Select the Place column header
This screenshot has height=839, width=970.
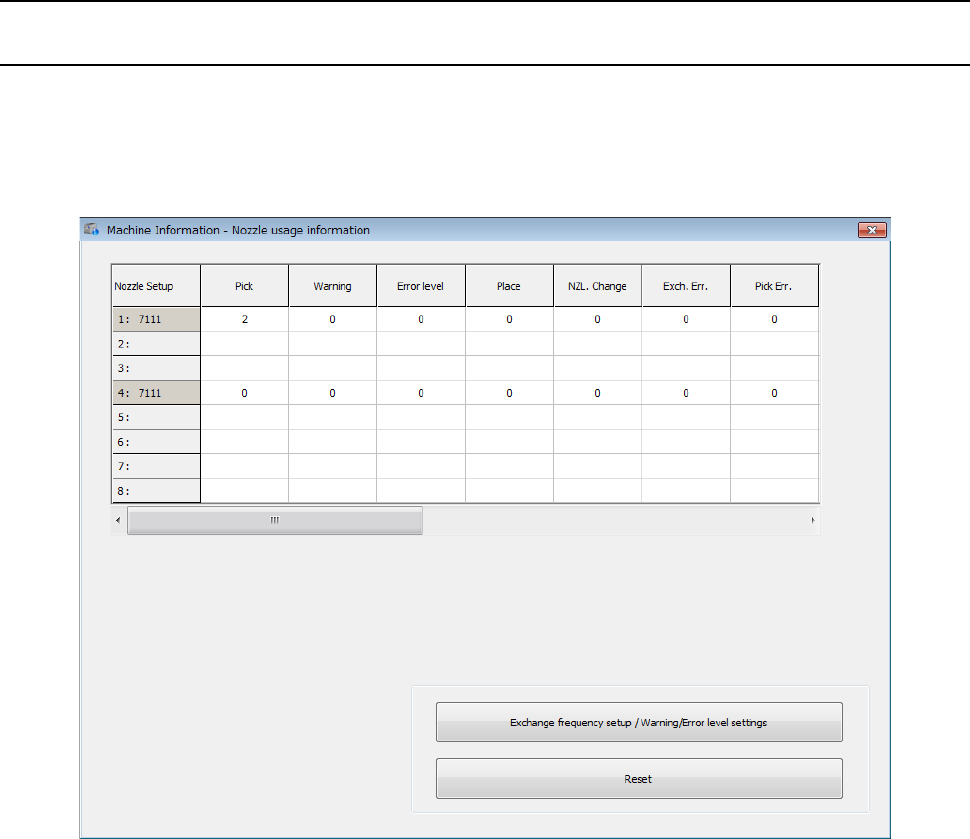point(509,286)
